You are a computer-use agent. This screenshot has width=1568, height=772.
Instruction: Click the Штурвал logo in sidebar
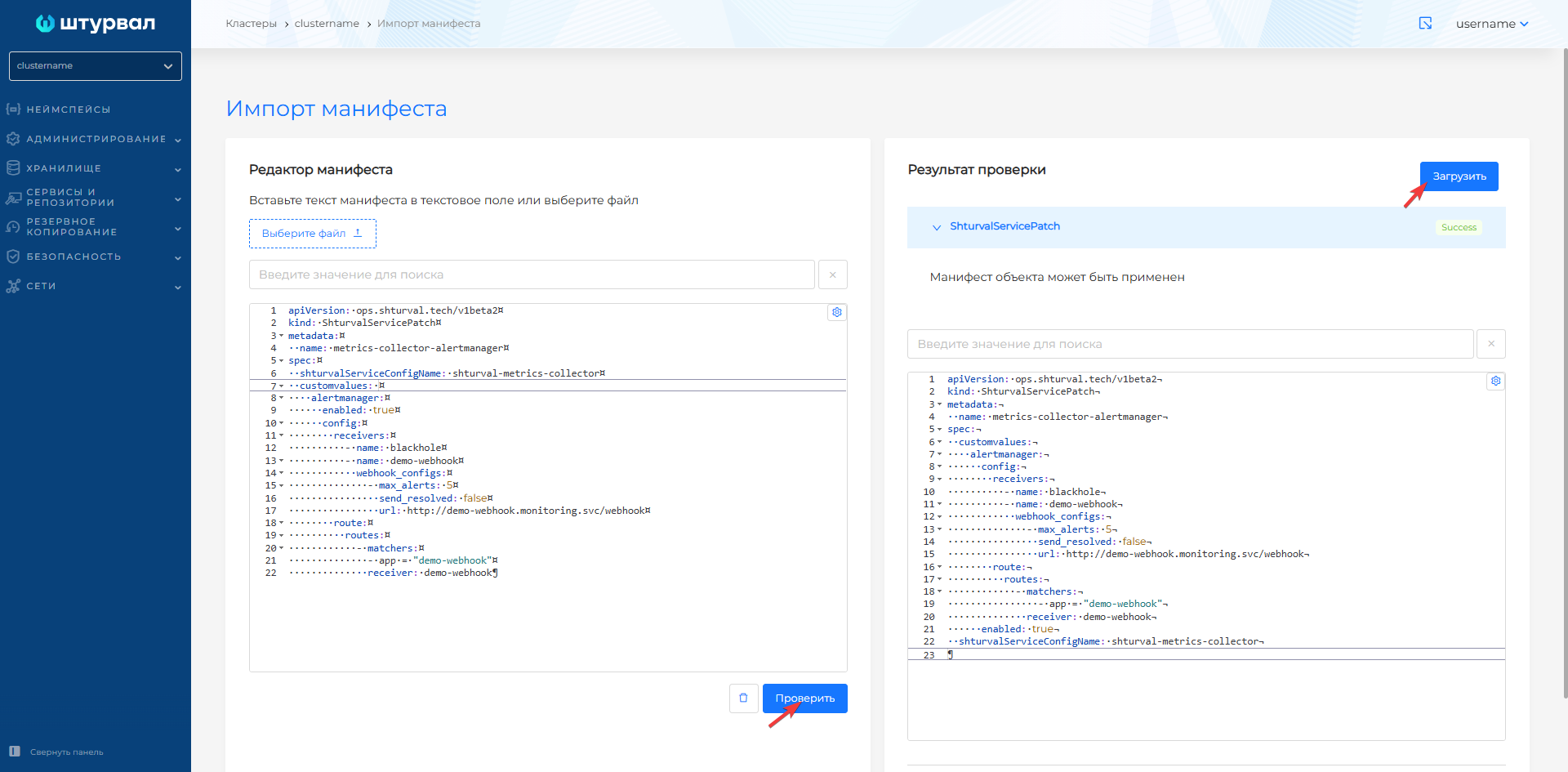pyautogui.click(x=95, y=24)
